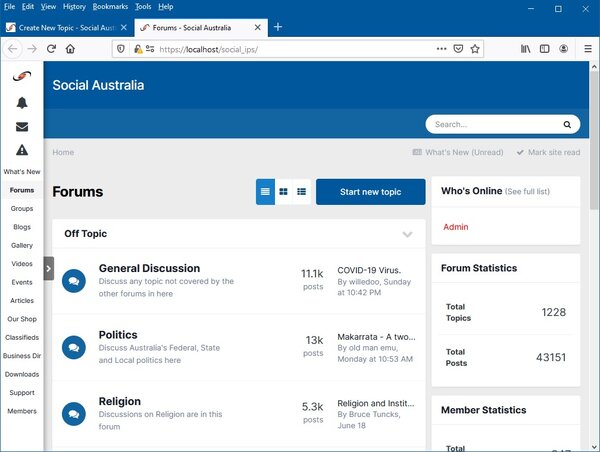
Task: Click the warning triangle reports icon
Action: pos(21,150)
